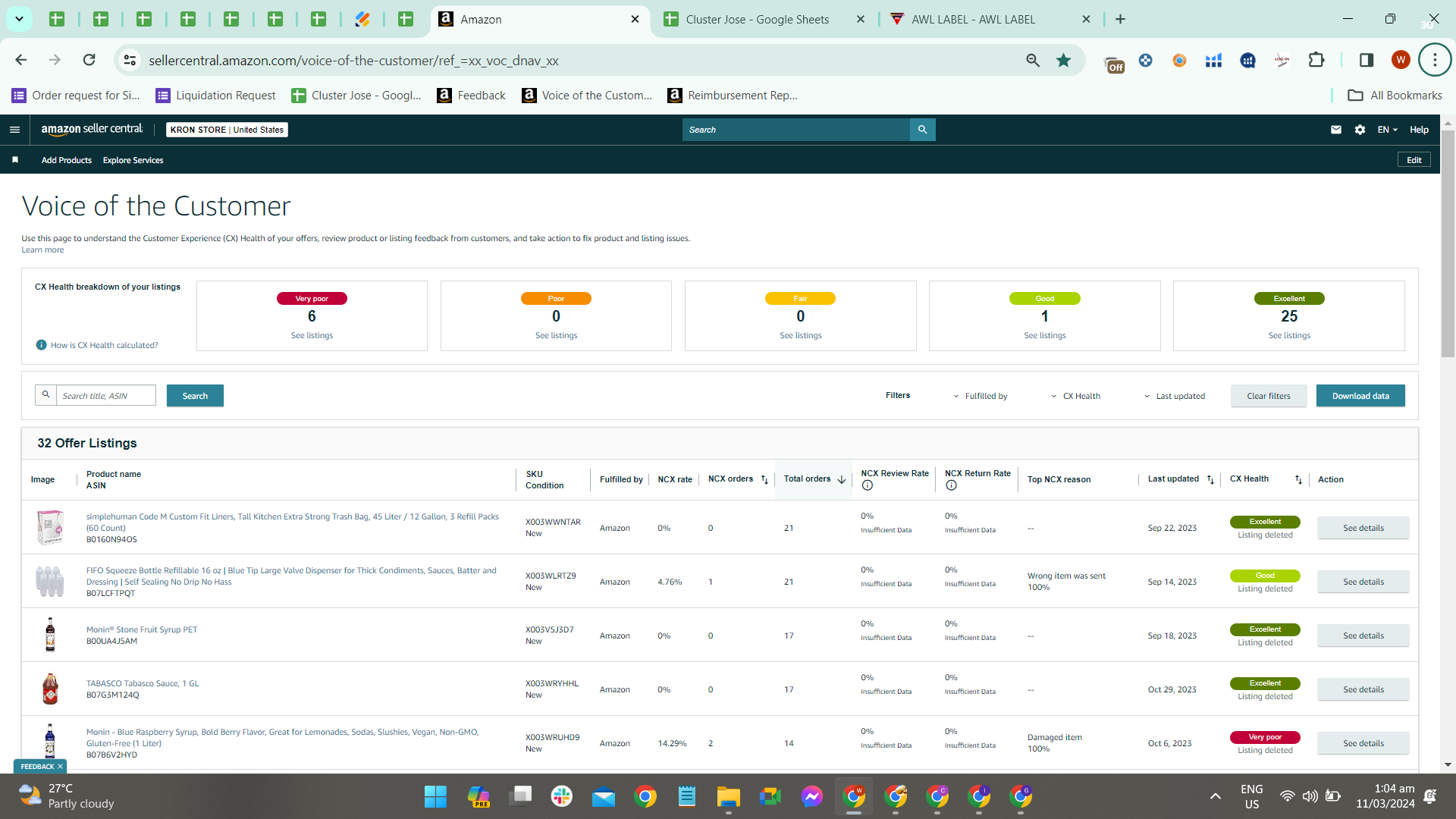Open Slack from the taskbar
The width and height of the screenshot is (1456, 819).
coord(561,796)
